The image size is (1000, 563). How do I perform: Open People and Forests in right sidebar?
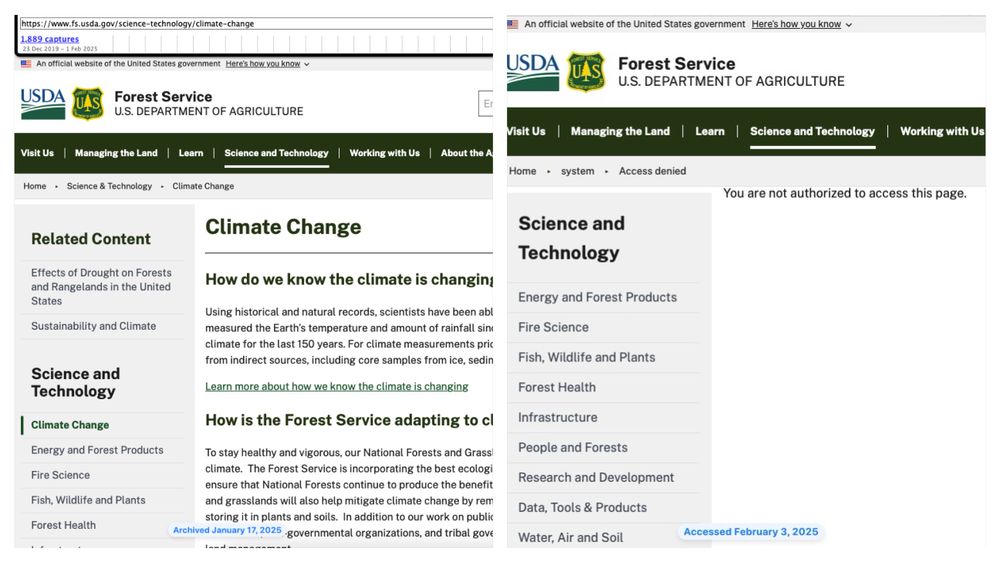(573, 448)
